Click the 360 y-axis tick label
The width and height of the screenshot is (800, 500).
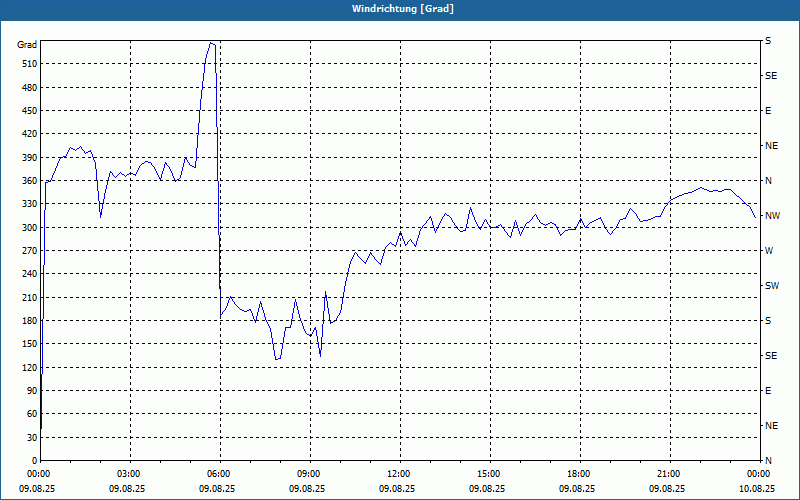coord(29,181)
